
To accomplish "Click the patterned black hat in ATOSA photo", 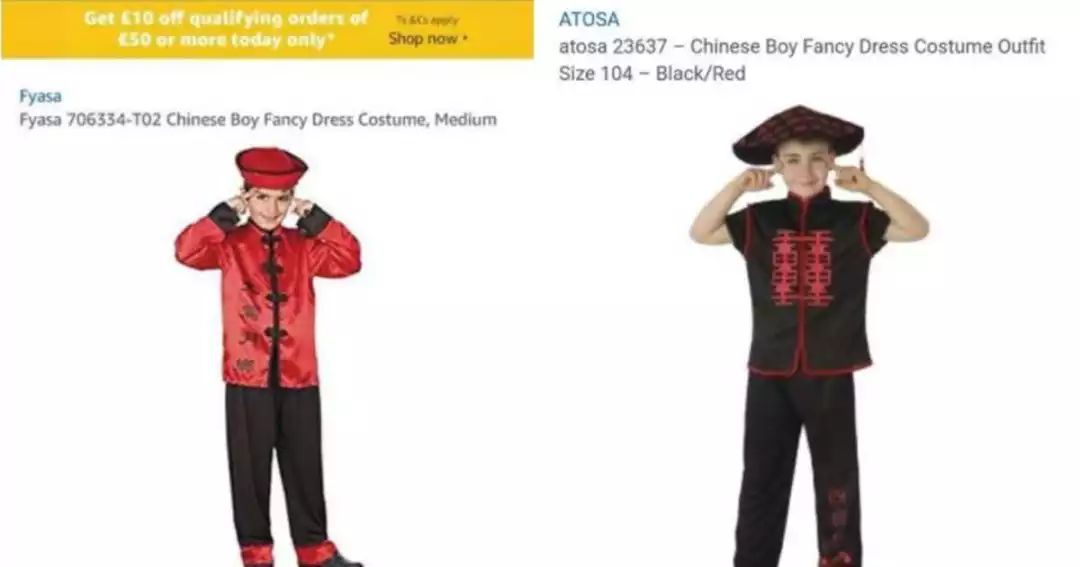I will point(798,132).
